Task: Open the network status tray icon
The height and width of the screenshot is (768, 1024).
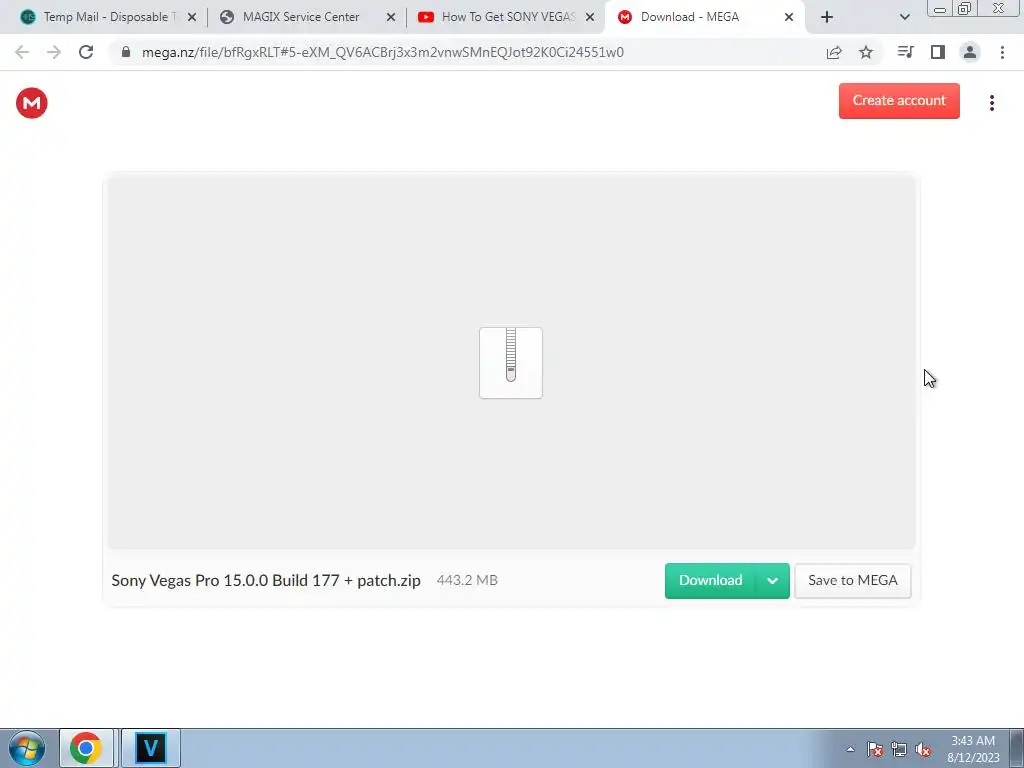Action: tap(899, 750)
